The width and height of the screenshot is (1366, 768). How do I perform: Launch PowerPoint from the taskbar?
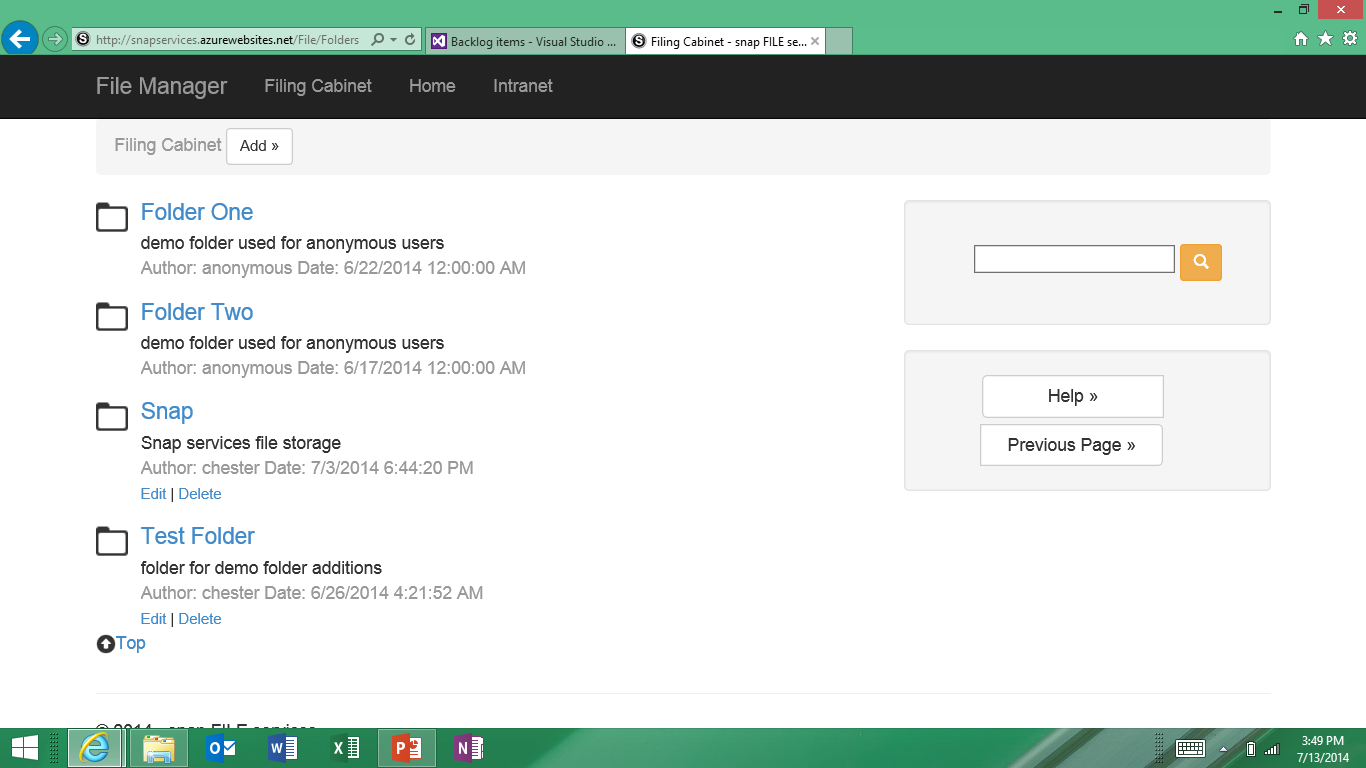point(407,748)
